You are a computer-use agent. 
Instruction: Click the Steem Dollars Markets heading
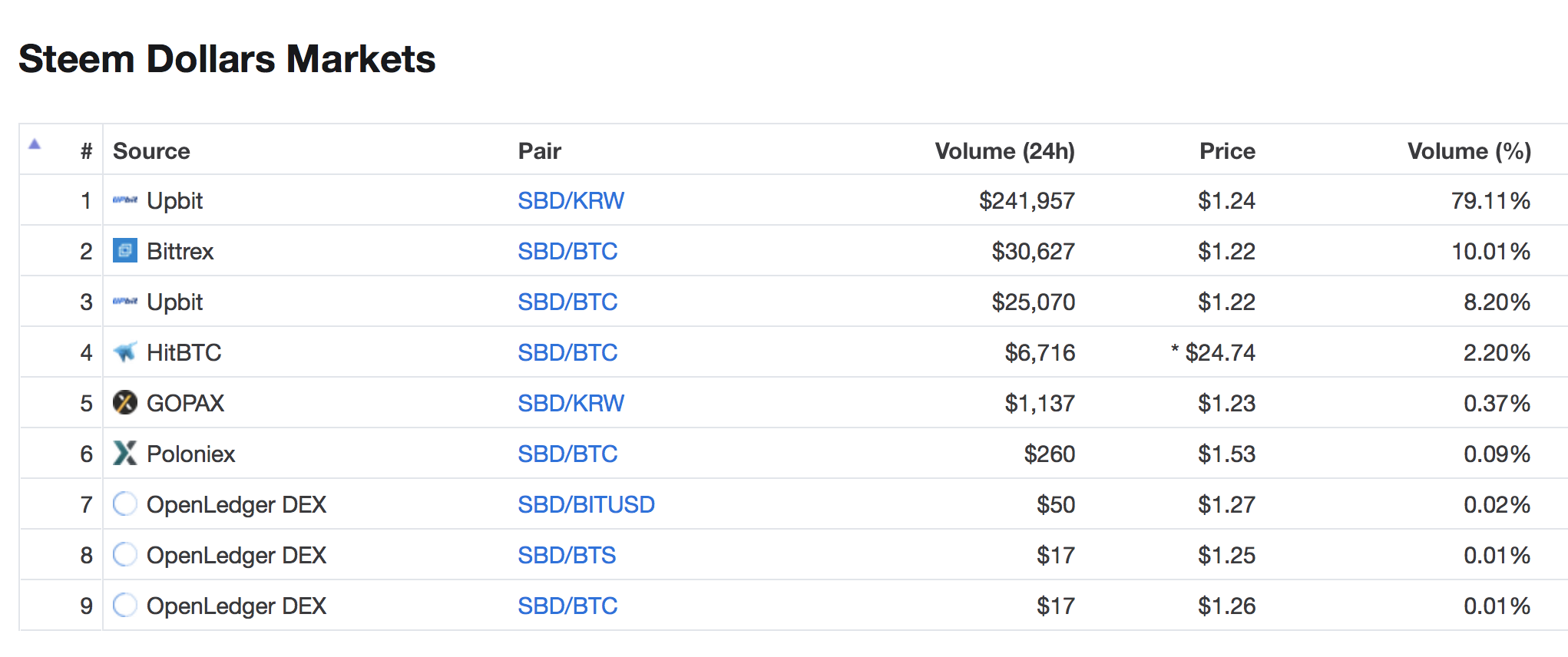point(227,59)
